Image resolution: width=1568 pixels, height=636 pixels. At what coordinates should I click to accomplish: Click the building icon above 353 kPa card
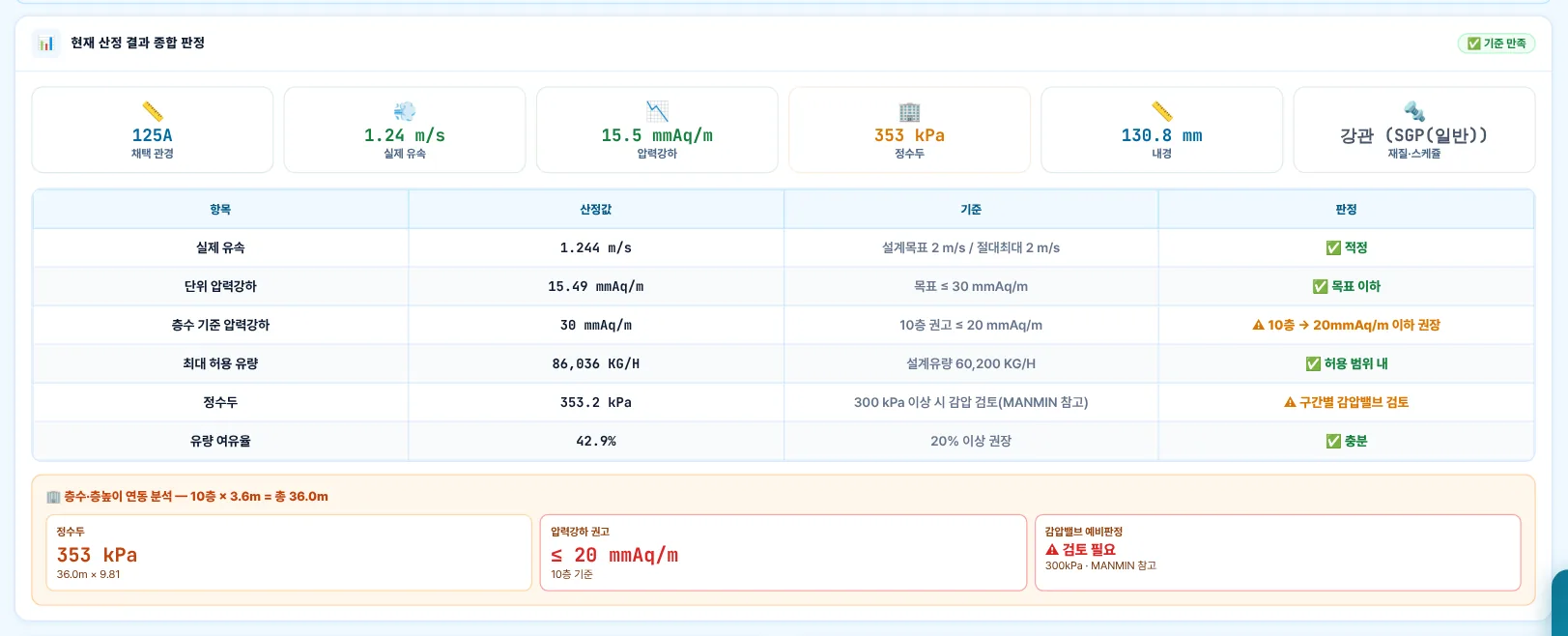tap(909, 111)
